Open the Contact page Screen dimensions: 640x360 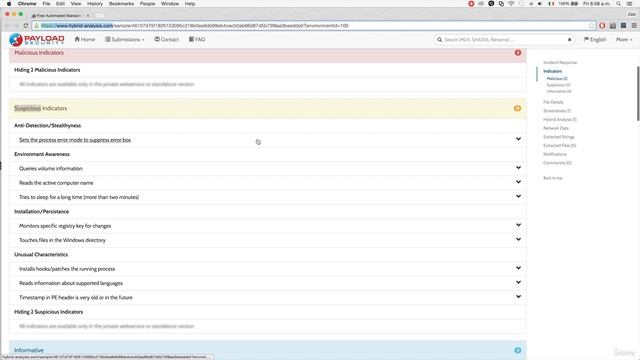167,40
